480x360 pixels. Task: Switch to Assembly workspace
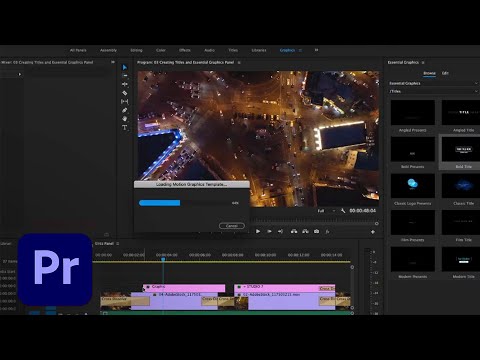[108, 50]
